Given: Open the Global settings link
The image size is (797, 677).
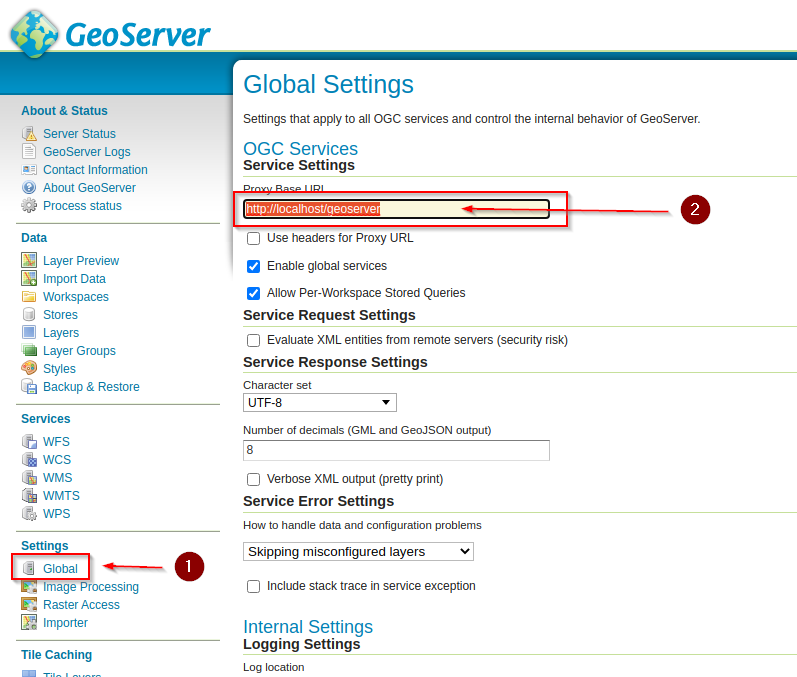Looking at the screenshot, I should [x=60, y=569].
